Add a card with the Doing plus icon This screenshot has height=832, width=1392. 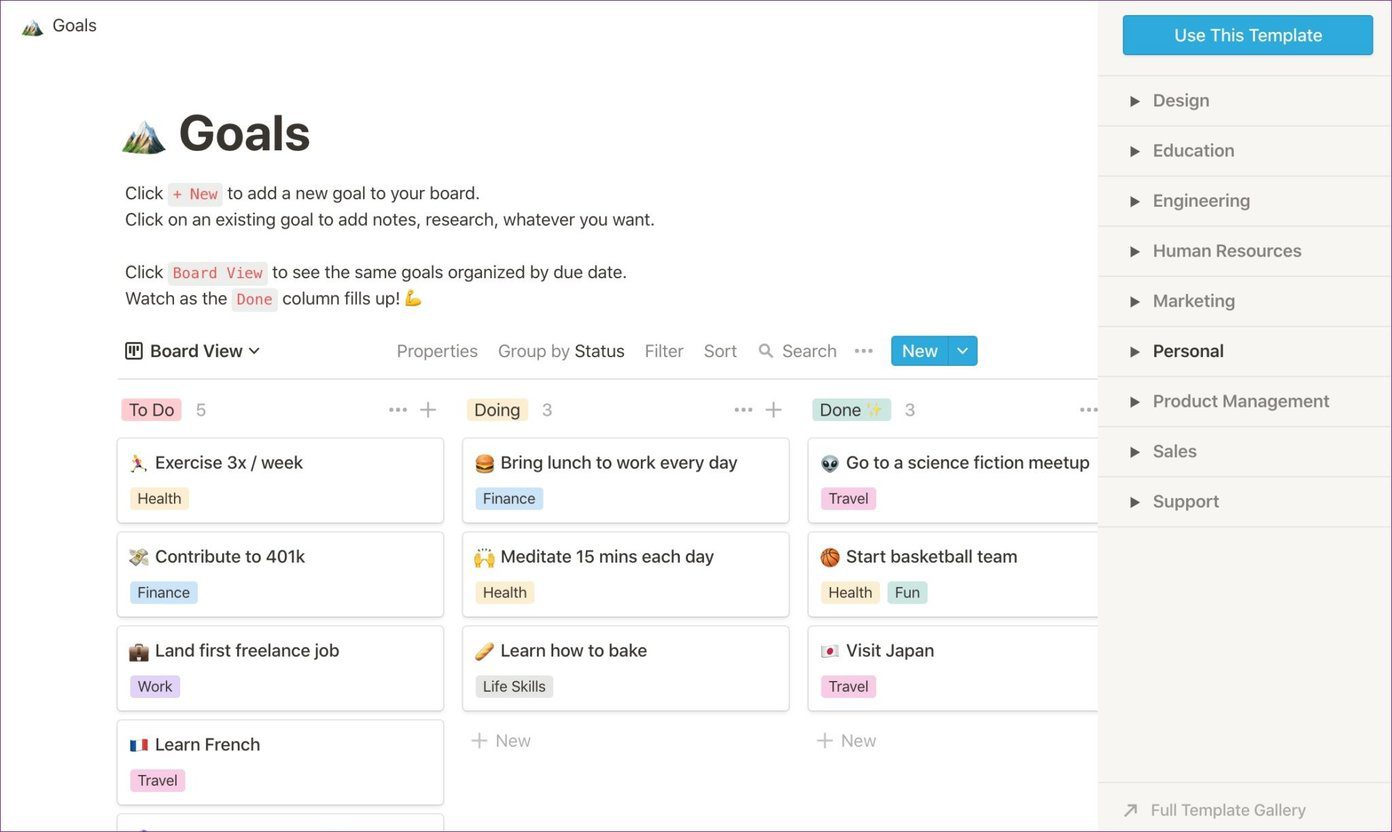point(773,410)
